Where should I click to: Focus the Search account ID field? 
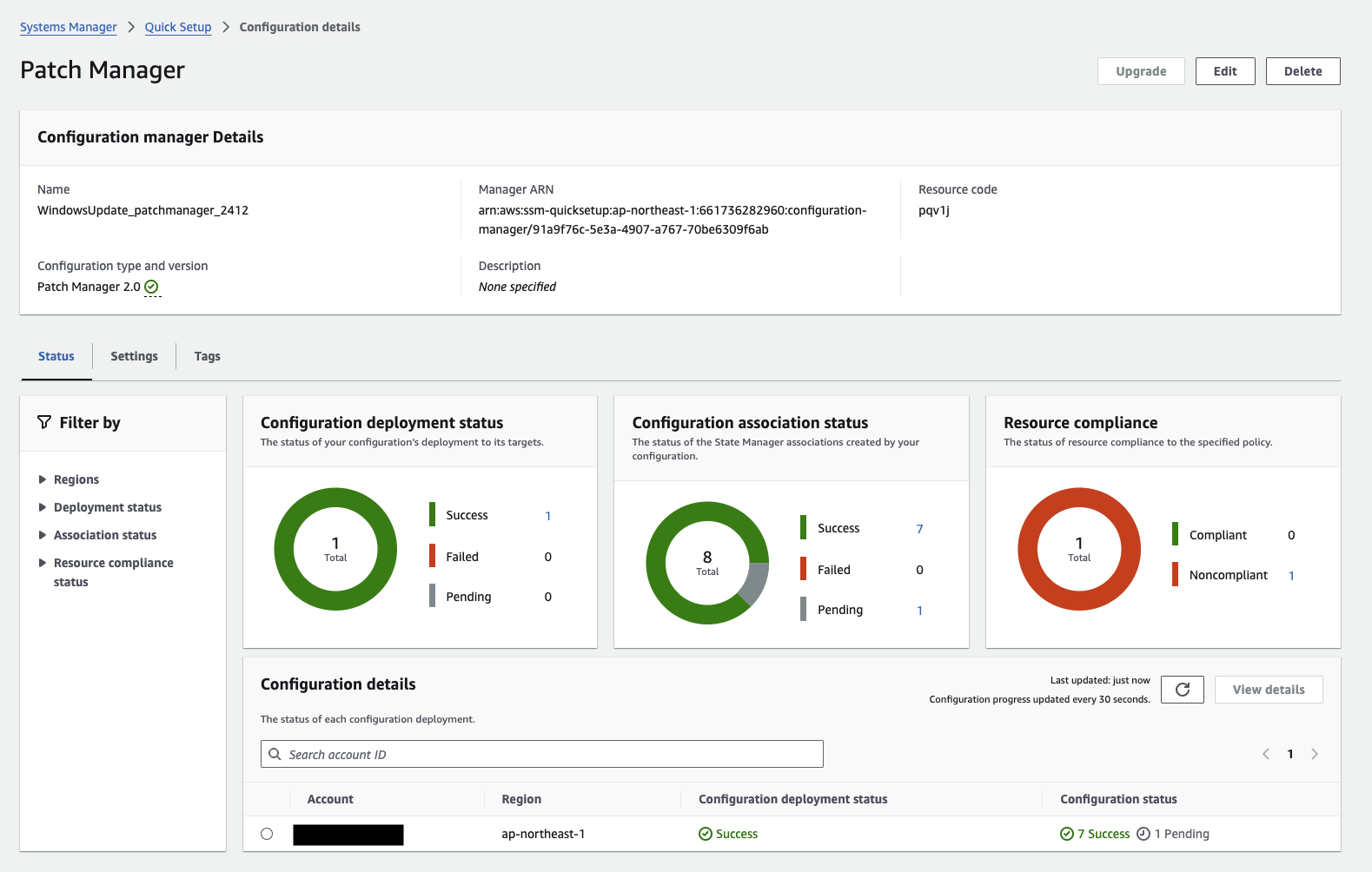pyautogui.click(x=541, y=754)
